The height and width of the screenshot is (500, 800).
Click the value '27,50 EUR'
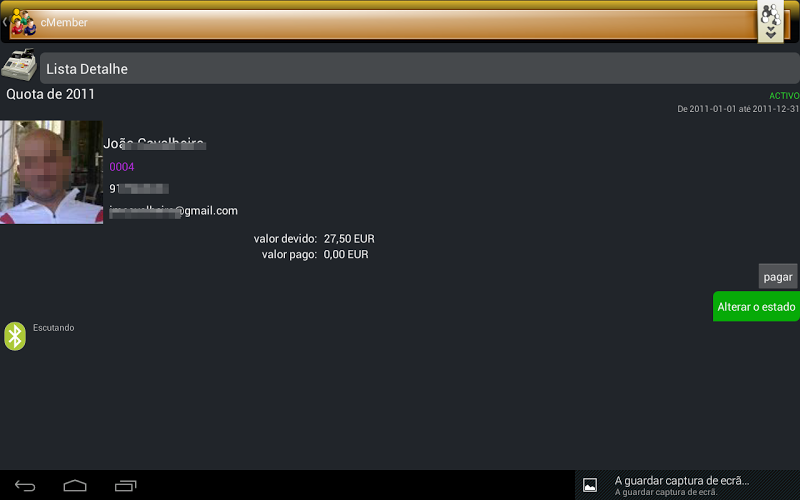click(349, 239)
